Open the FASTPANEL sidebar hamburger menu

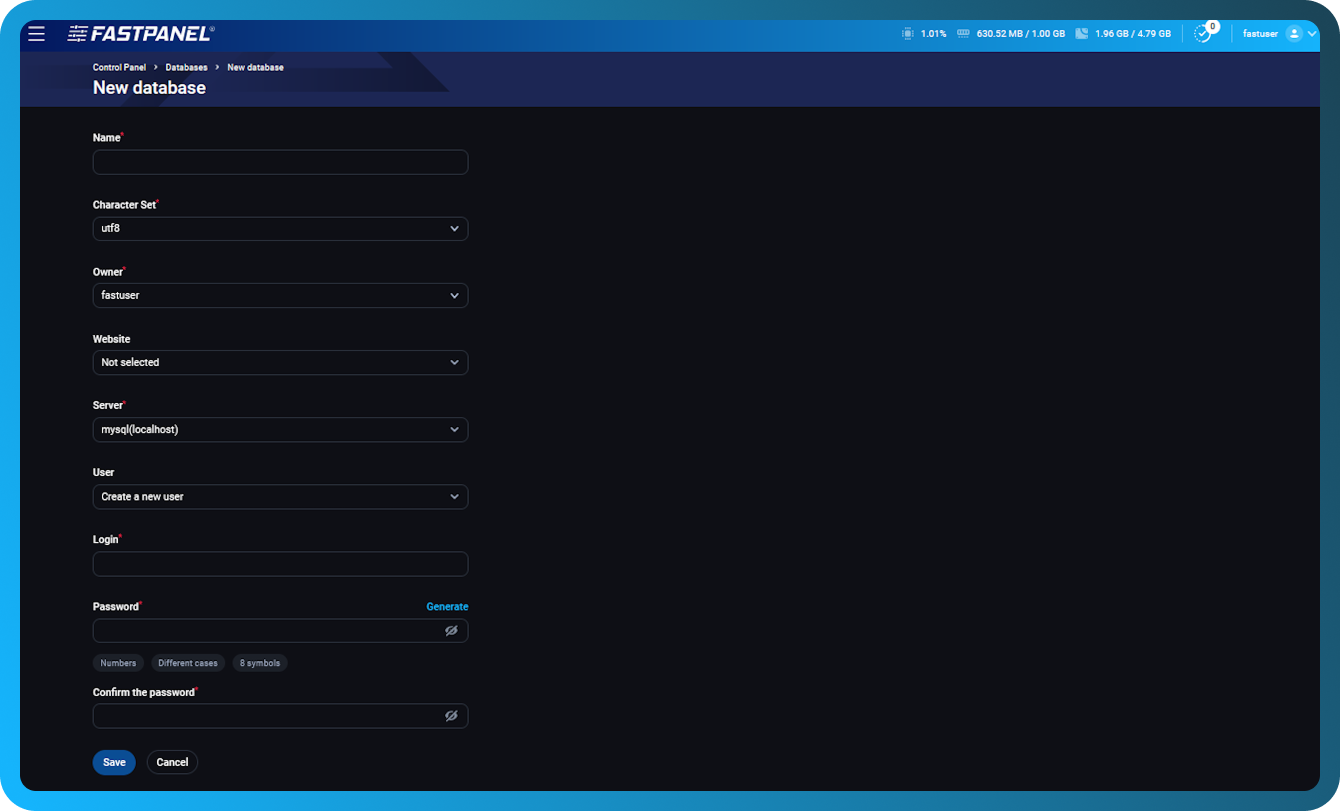pos(36,33)
